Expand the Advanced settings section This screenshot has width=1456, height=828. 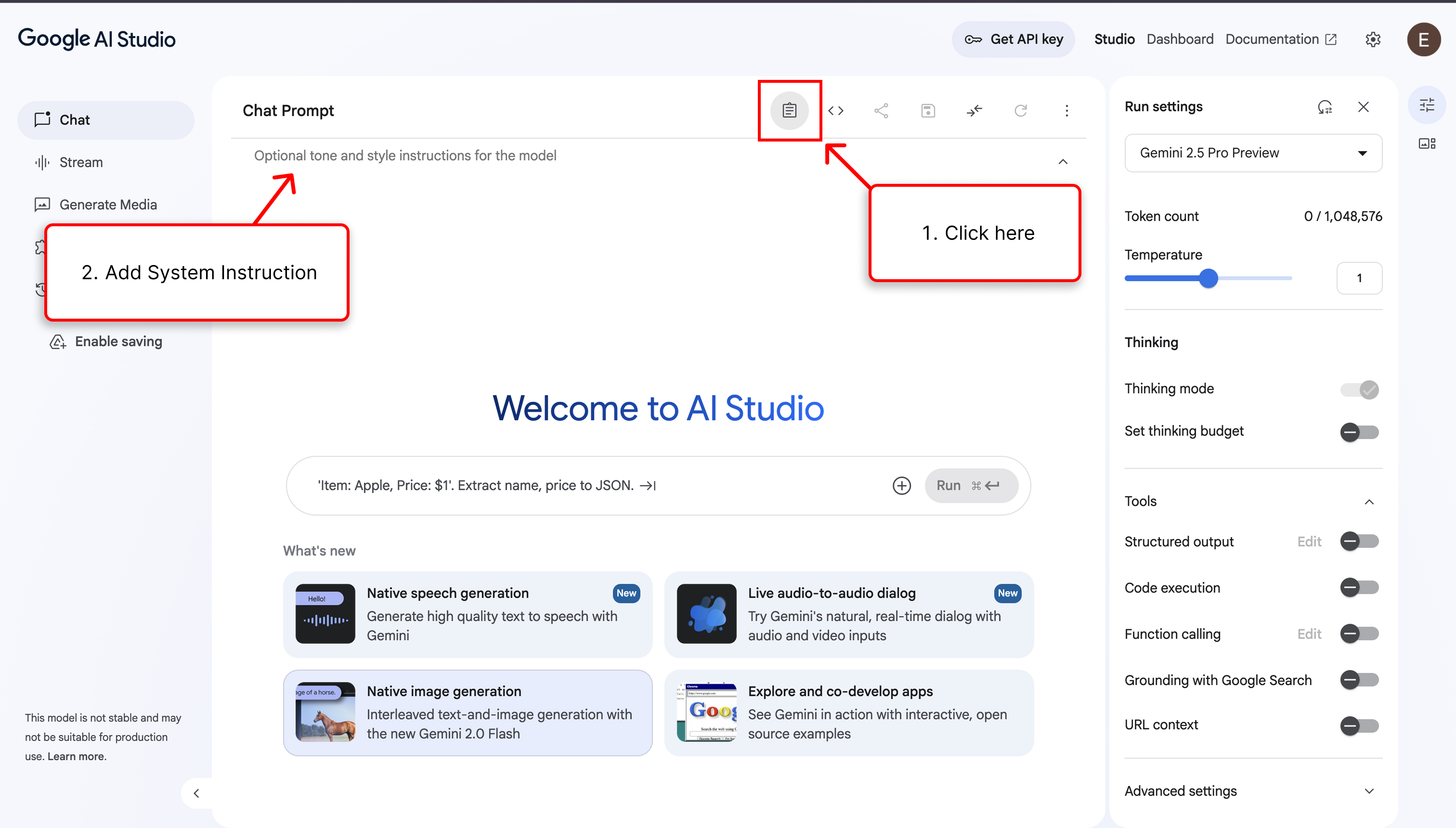1253,791
